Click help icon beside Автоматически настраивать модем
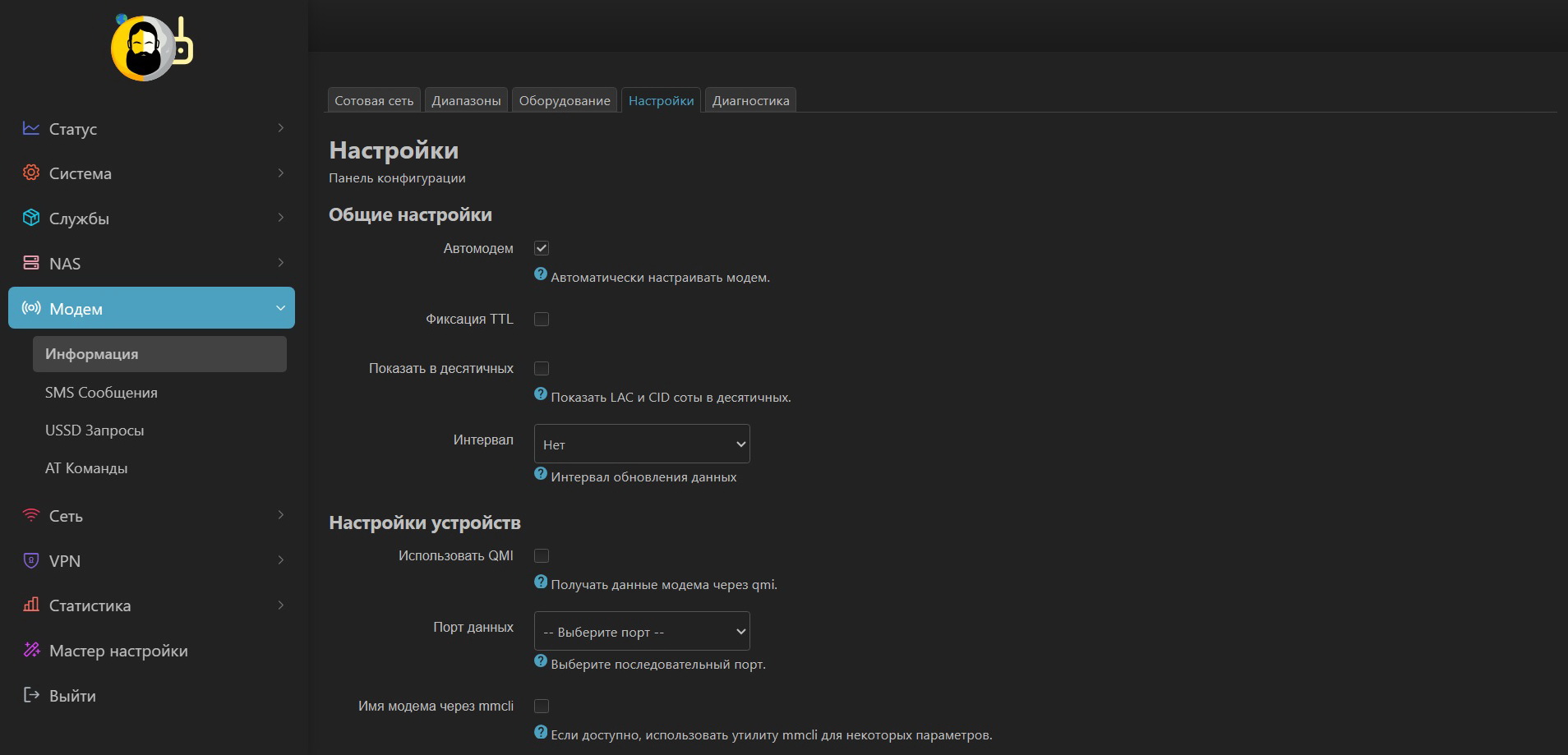The width and height of the screenshot is (1568, 755). point(541,274)
